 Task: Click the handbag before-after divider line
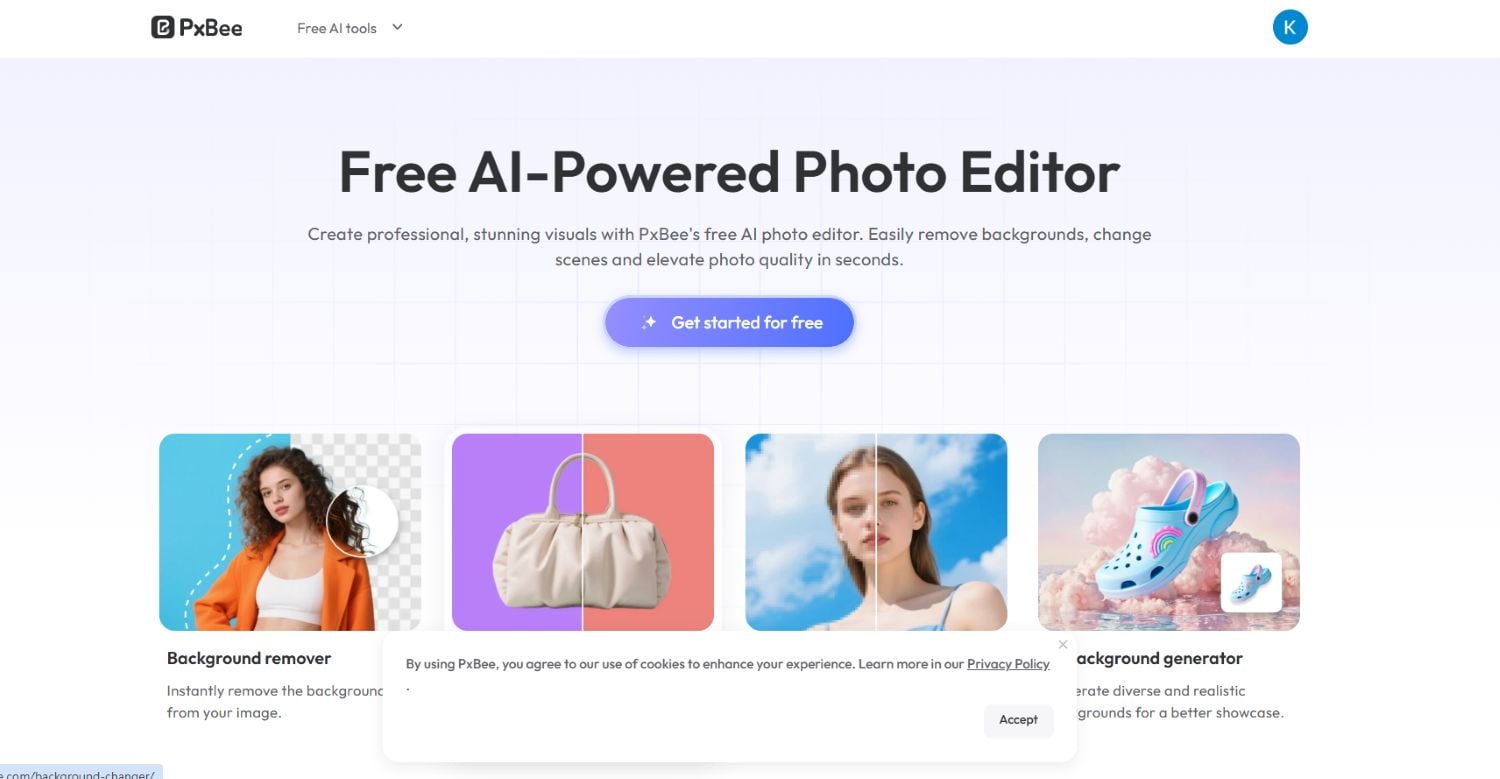583,532
